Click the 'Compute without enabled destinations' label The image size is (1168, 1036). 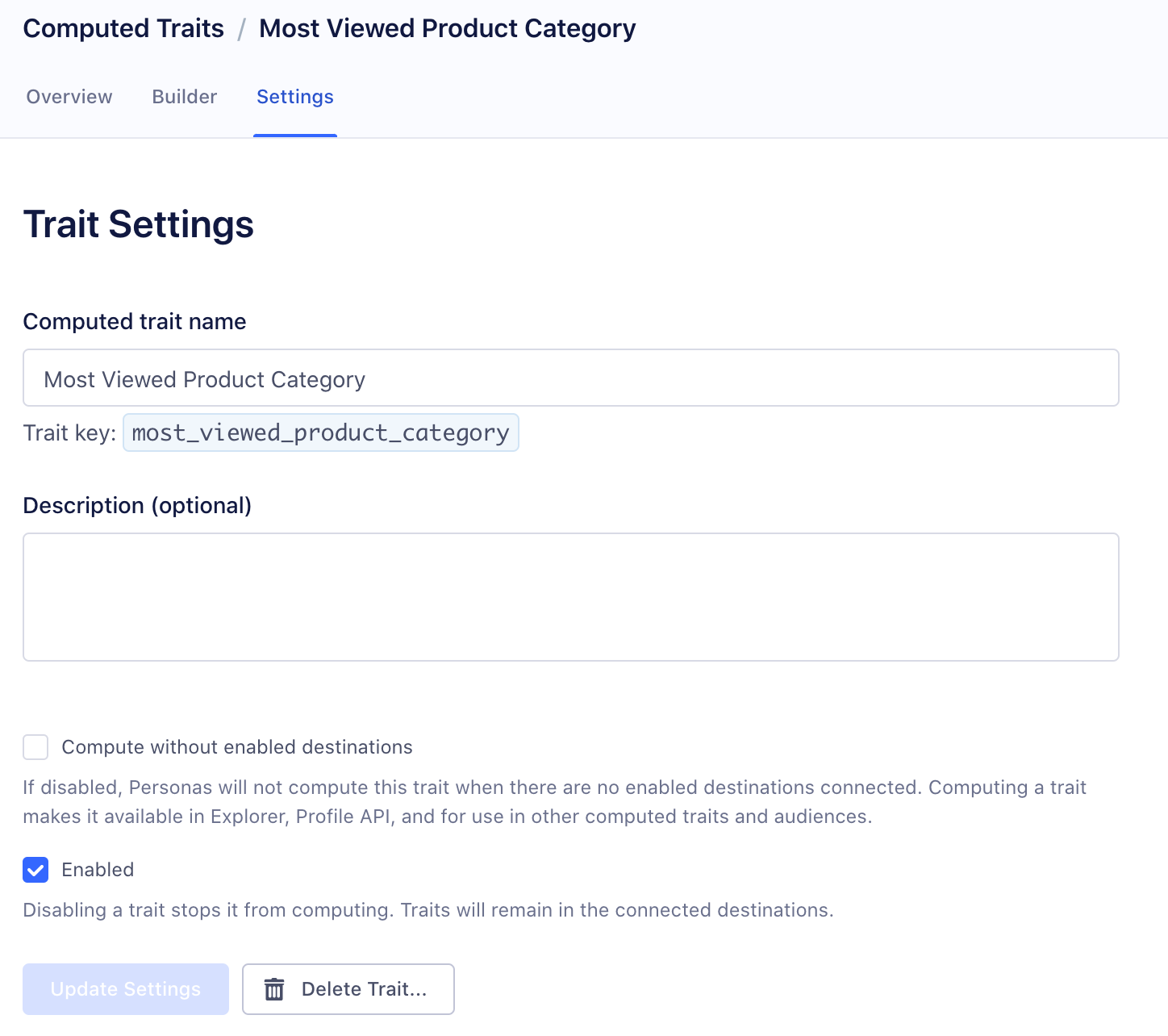click(x=237, y=747)
